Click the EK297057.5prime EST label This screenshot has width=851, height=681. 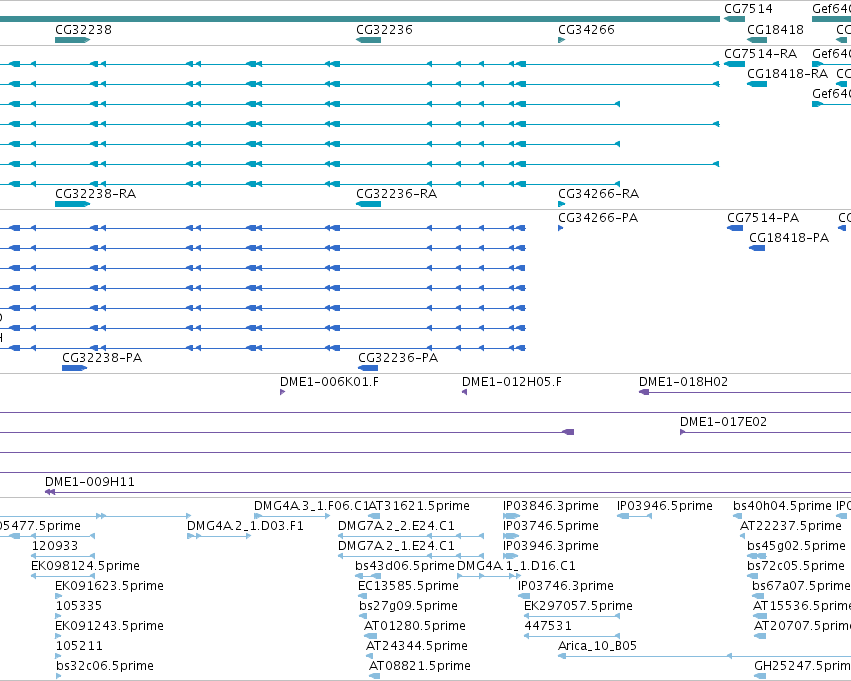point(579,606)
